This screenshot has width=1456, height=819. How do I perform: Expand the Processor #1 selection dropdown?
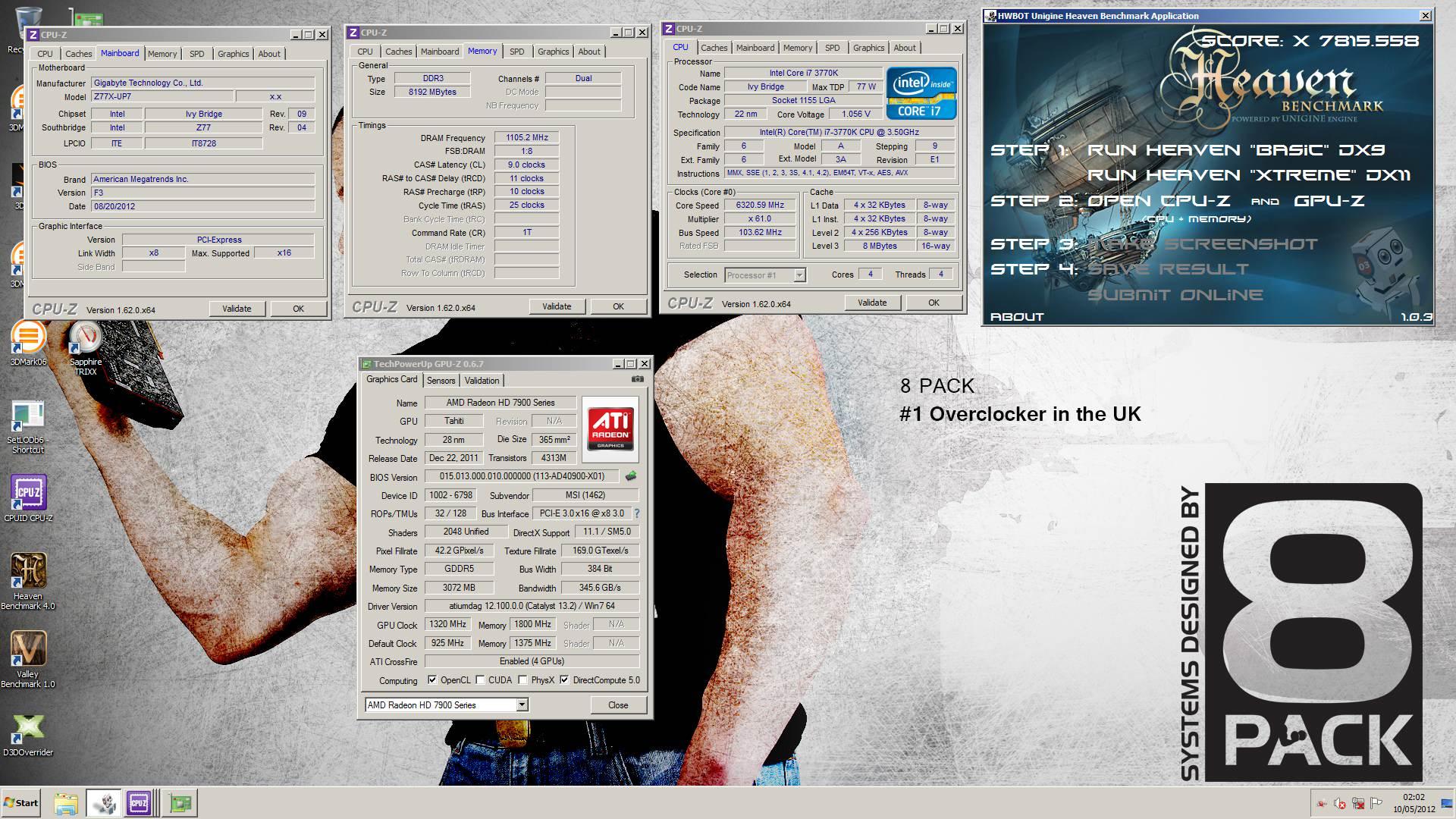click(x=799, y=275)
